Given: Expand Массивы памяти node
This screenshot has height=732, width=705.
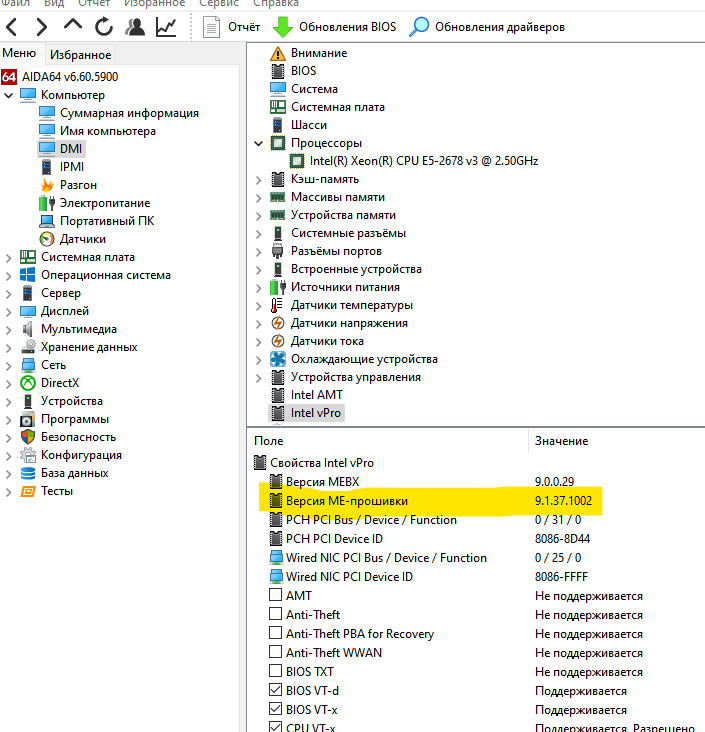Looking at the screenshot, I should pyautogui.click(x=258, y=197).
